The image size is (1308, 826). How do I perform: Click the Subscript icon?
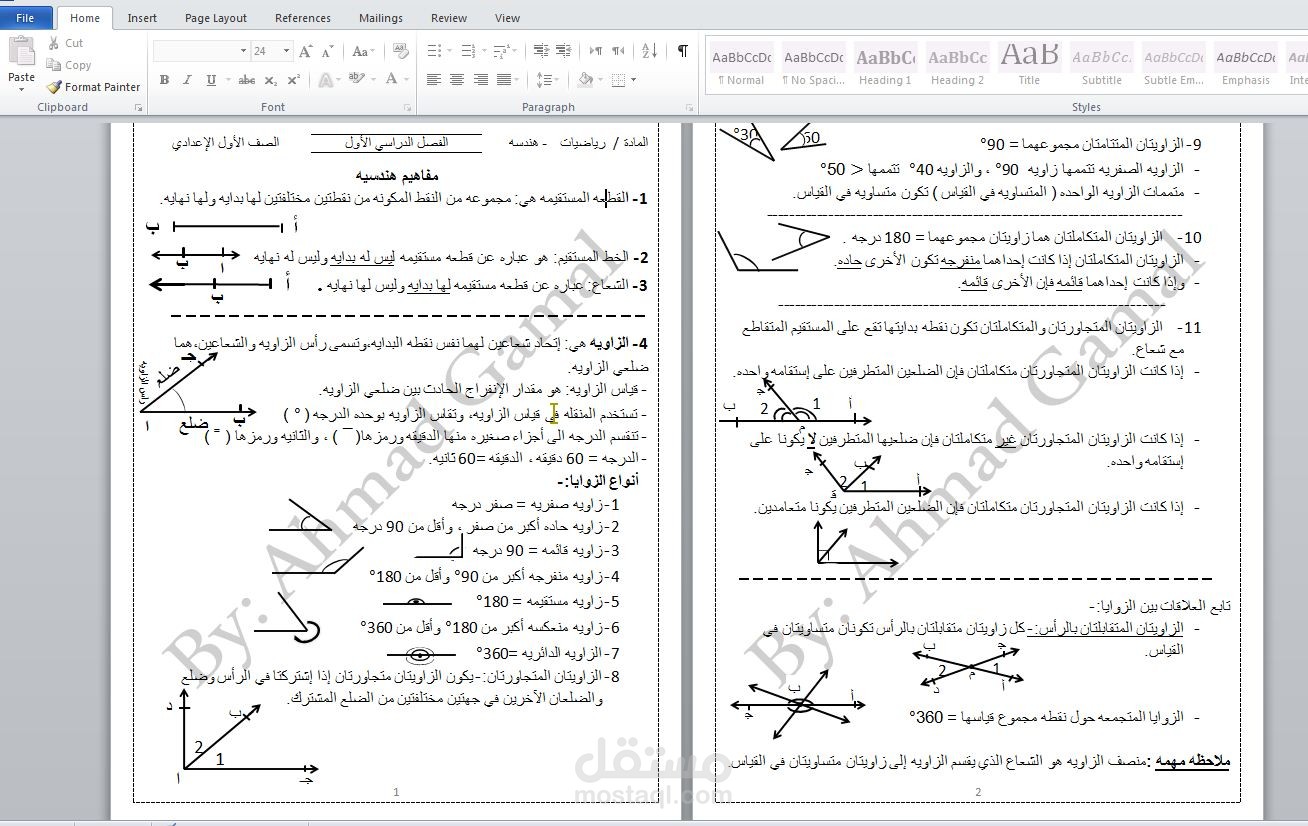(x=273, y=80)
